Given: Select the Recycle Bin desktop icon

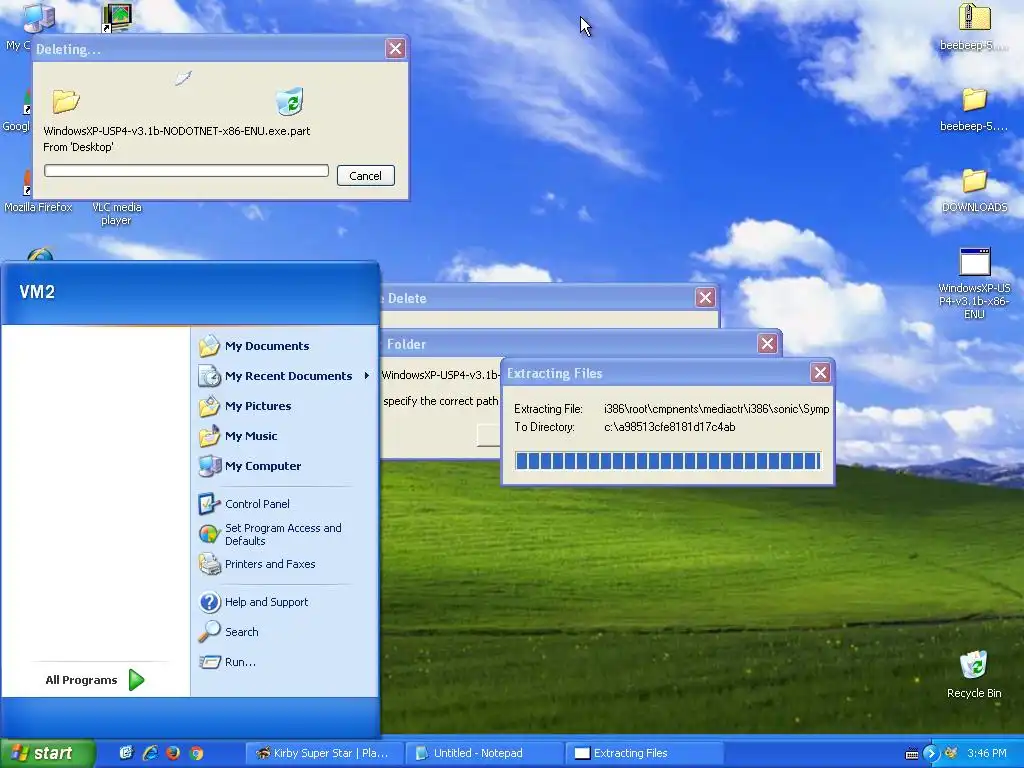Looking at the screenshot, I should click(x=974, y=674).
